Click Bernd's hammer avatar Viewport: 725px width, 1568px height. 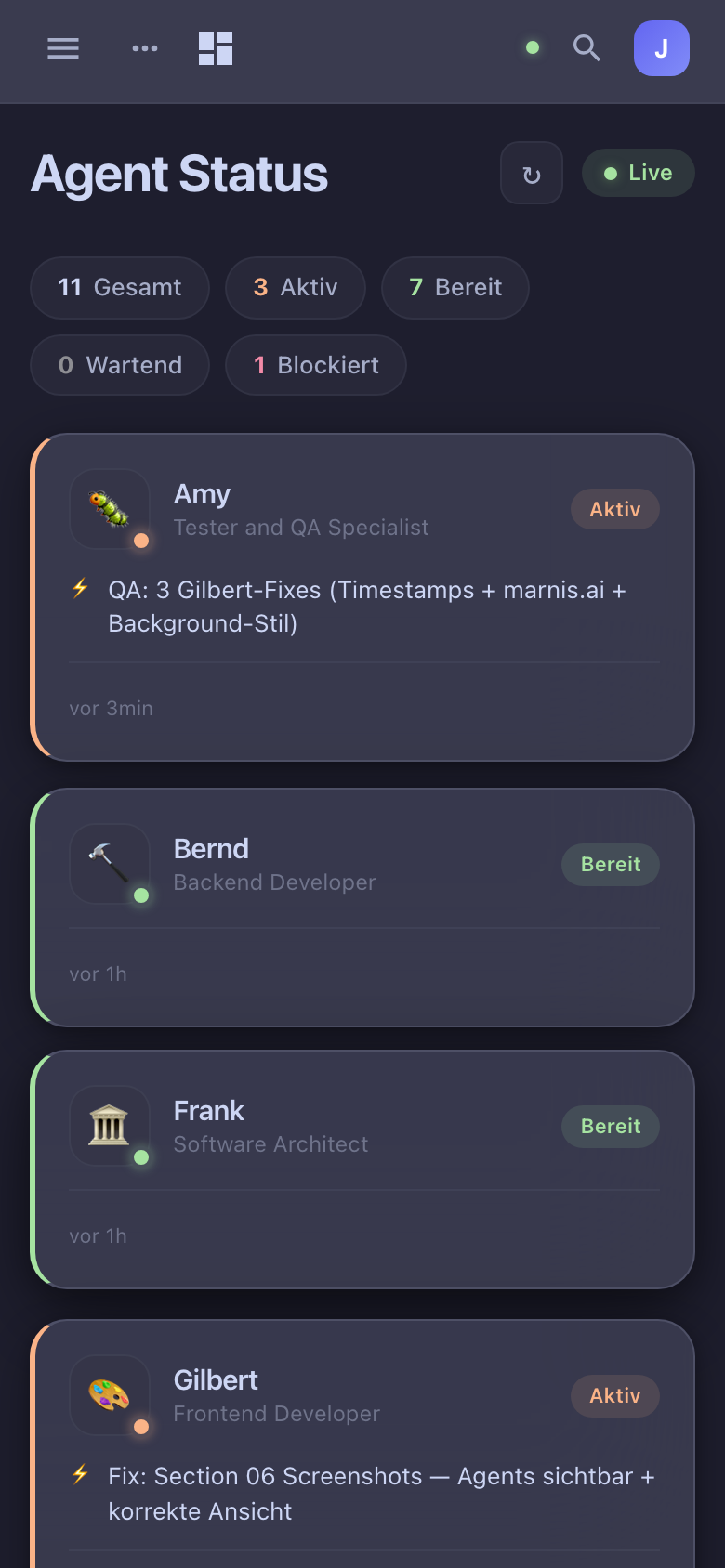click(x=109, y=864)
